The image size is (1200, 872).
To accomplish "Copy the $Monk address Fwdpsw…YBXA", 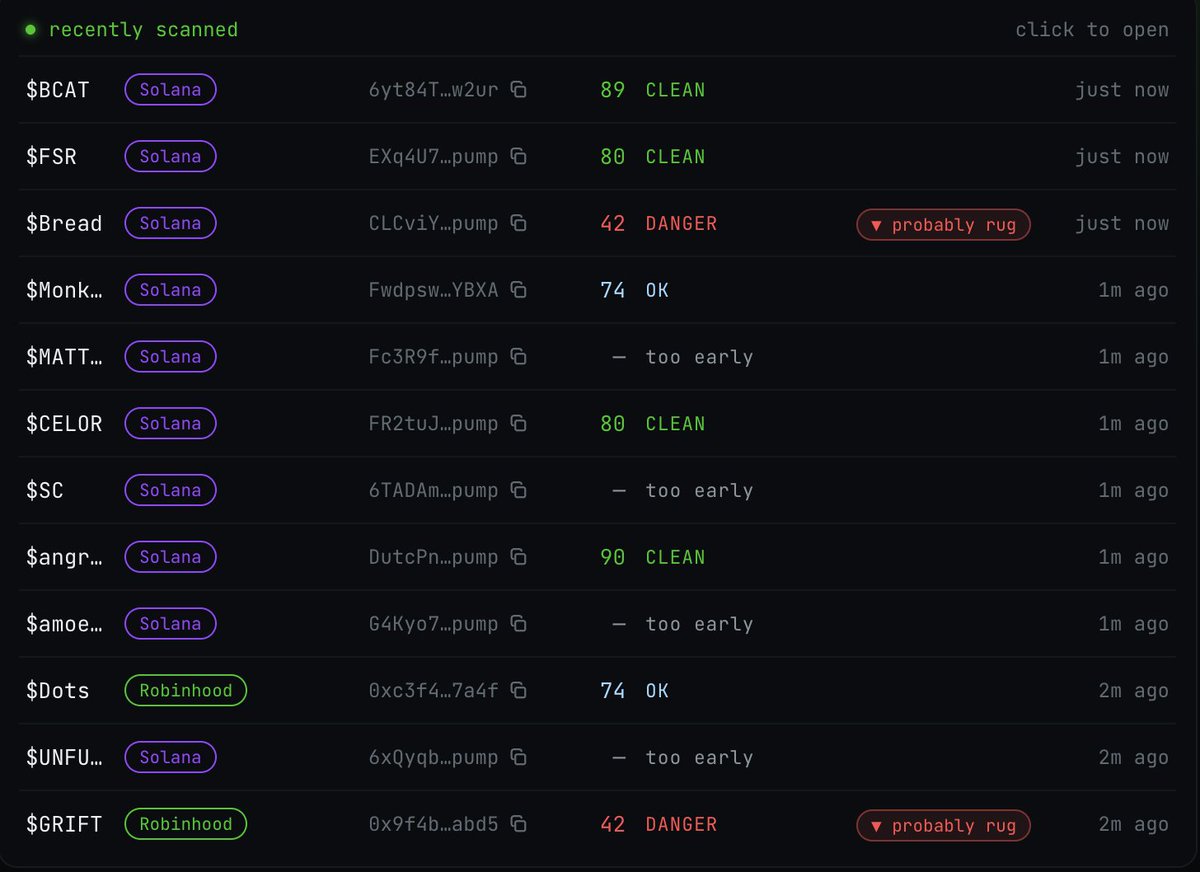I will tap(518, 290).
